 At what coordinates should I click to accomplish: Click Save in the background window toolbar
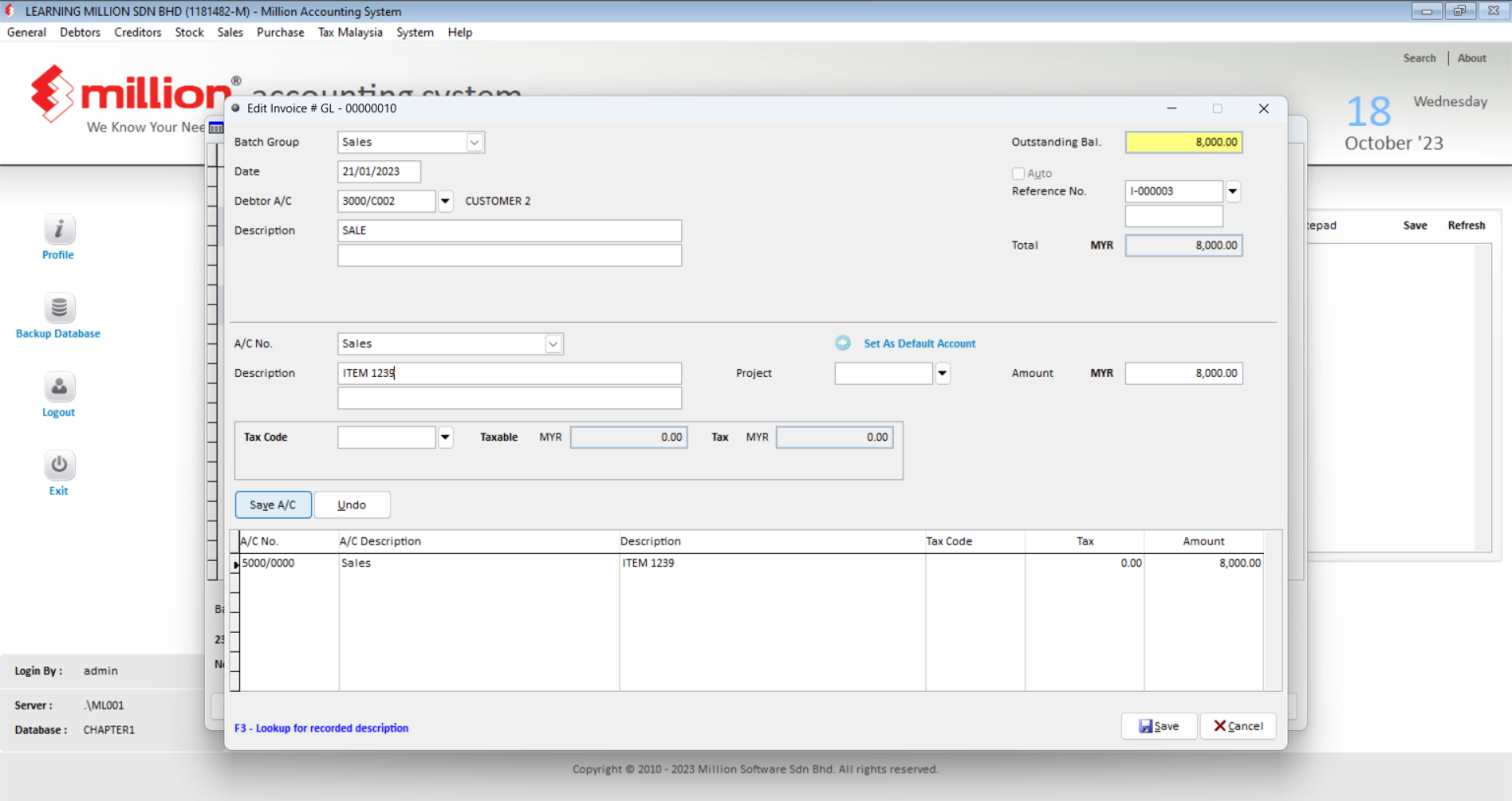tap(1415, 225)
